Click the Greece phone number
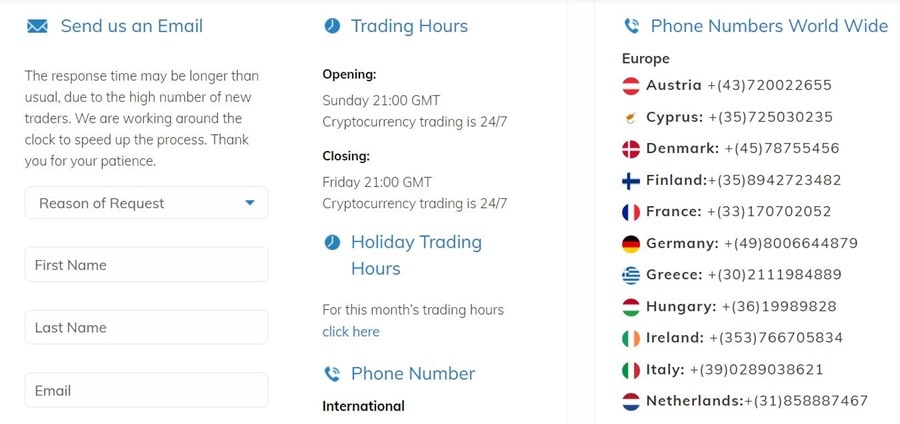 point(774,275)
